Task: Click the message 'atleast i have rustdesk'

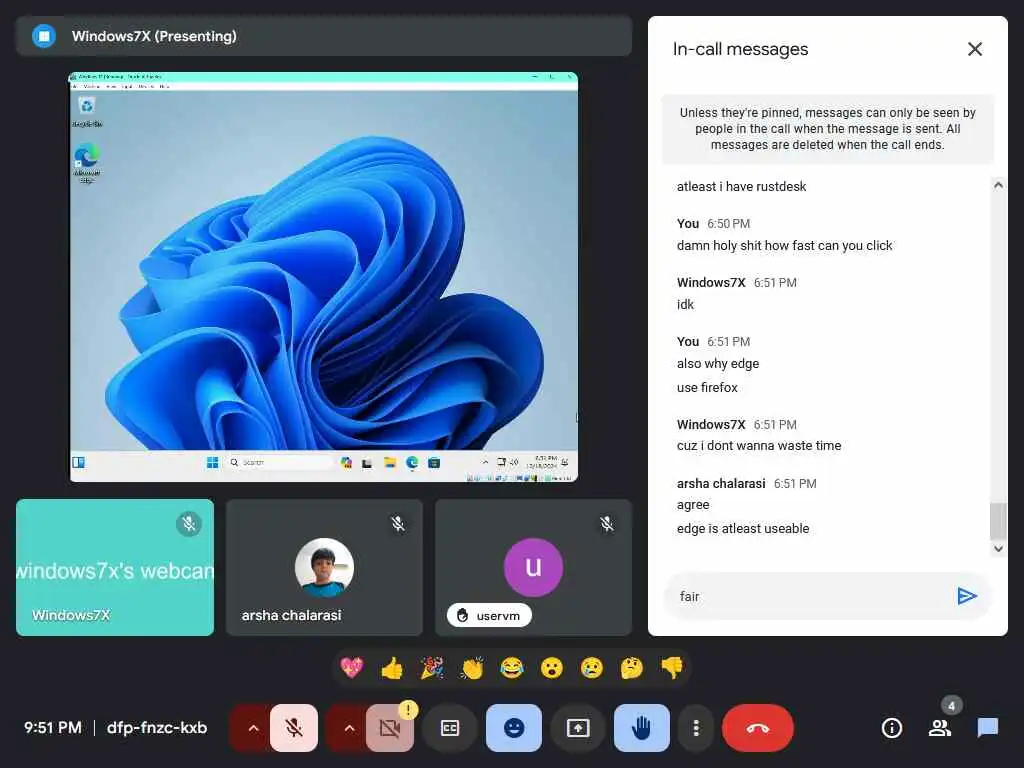Action: (742, 186)
